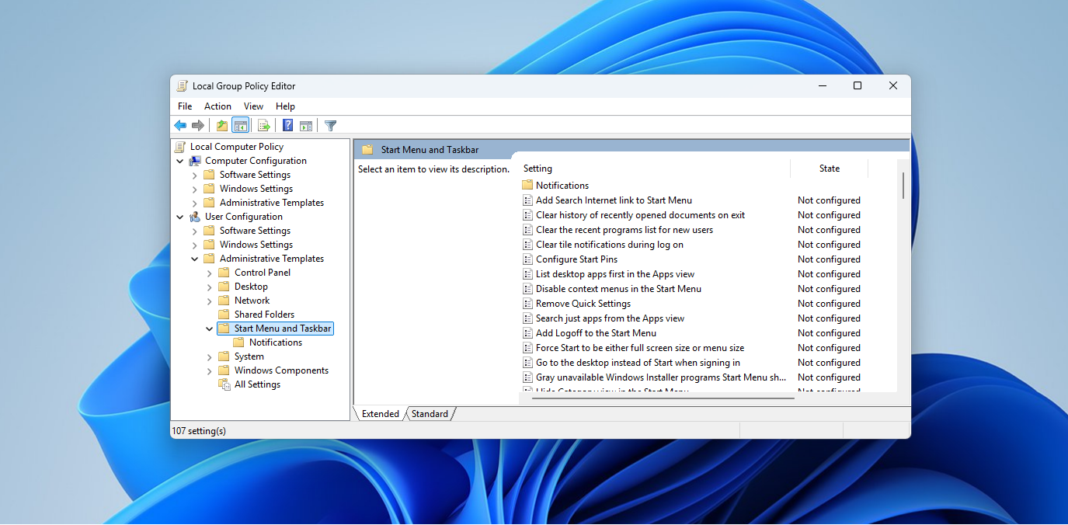Image resolution: width=1068 pixels, height=525 pixels.
Task: Click the blue Back arrow in toolbar
Action: tap(180, 125)
